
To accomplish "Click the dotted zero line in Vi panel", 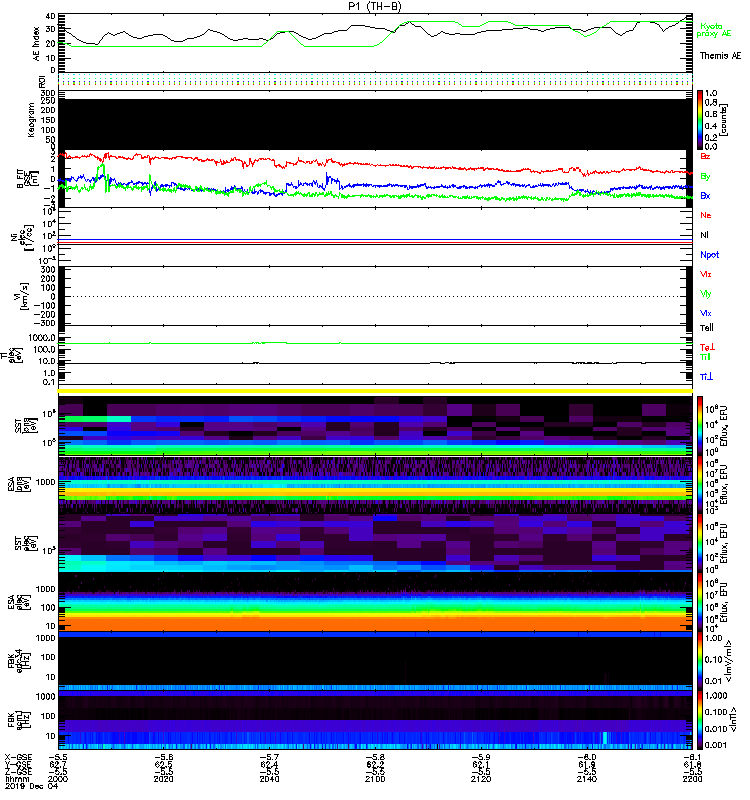I will click(375, 296).
